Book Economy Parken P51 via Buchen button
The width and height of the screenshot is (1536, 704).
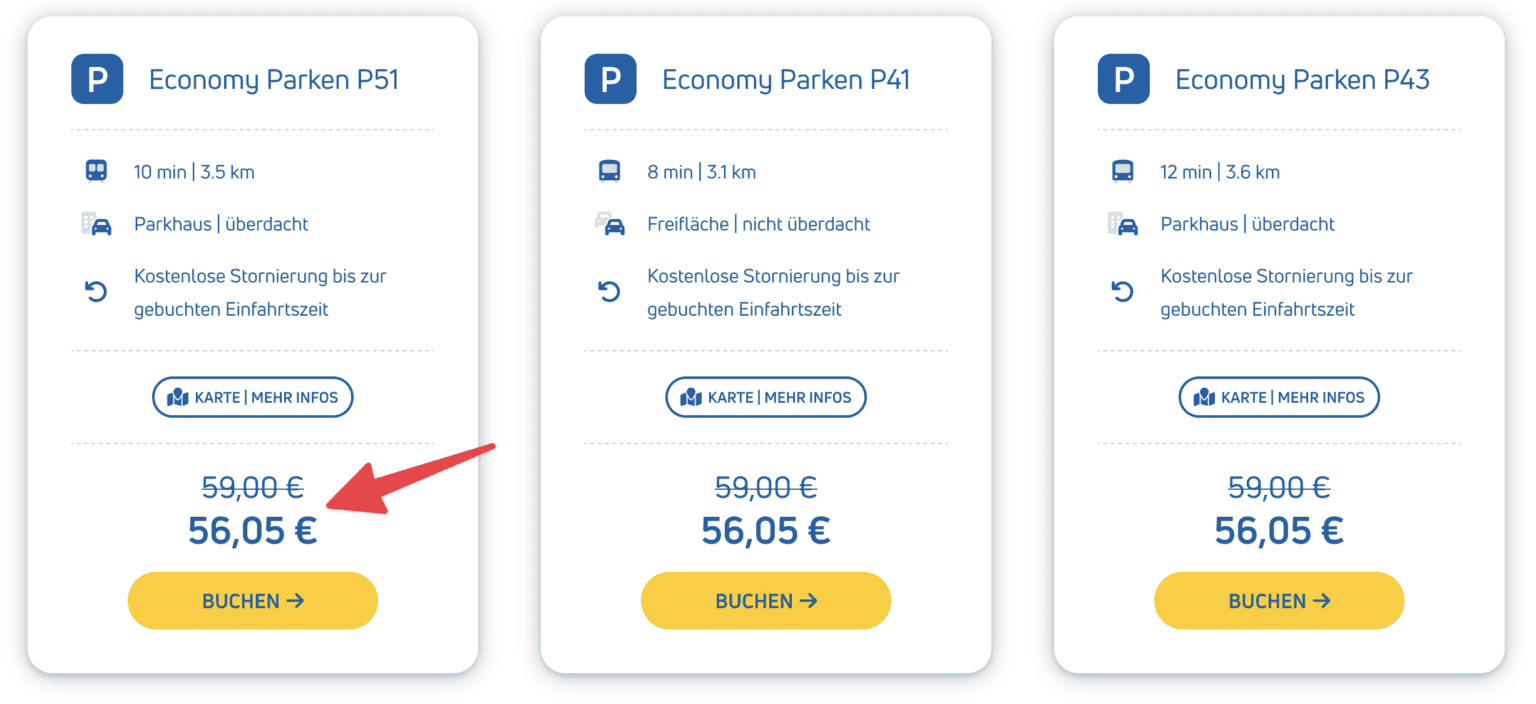pos(252,600)
